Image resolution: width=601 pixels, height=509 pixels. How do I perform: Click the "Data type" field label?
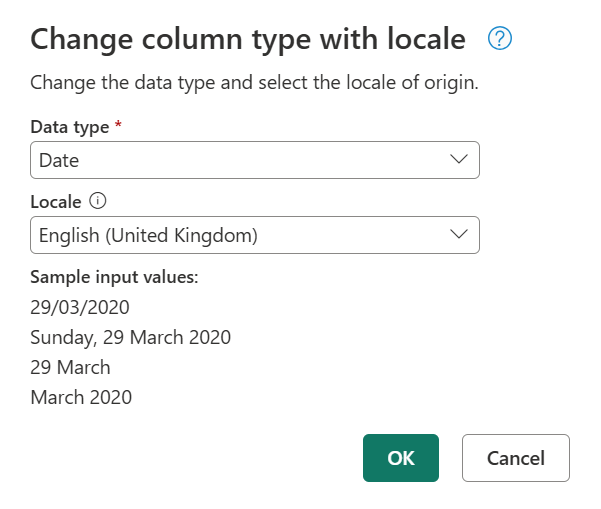coord(69,126)
